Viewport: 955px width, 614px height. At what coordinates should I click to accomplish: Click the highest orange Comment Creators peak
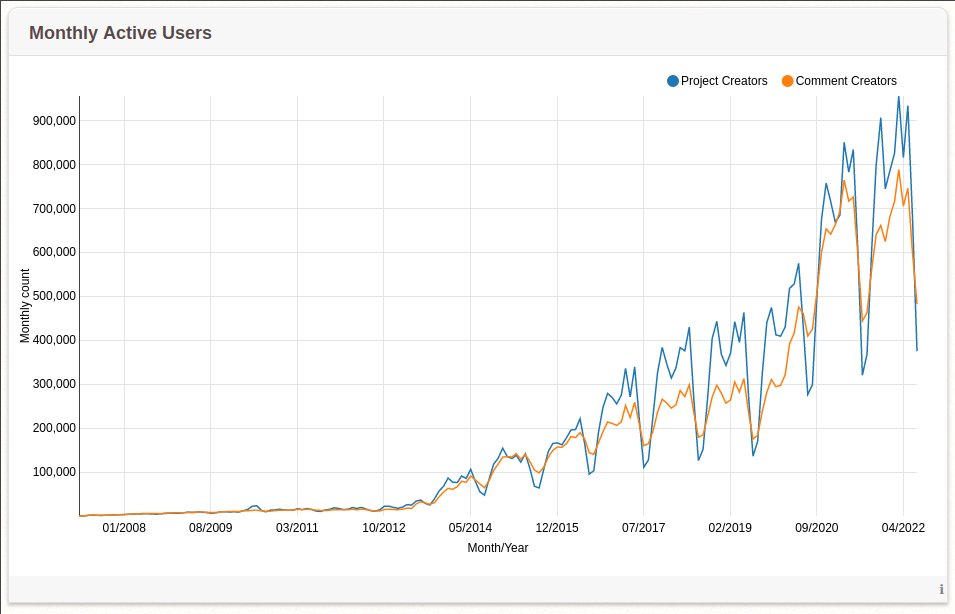pos(898,170)
